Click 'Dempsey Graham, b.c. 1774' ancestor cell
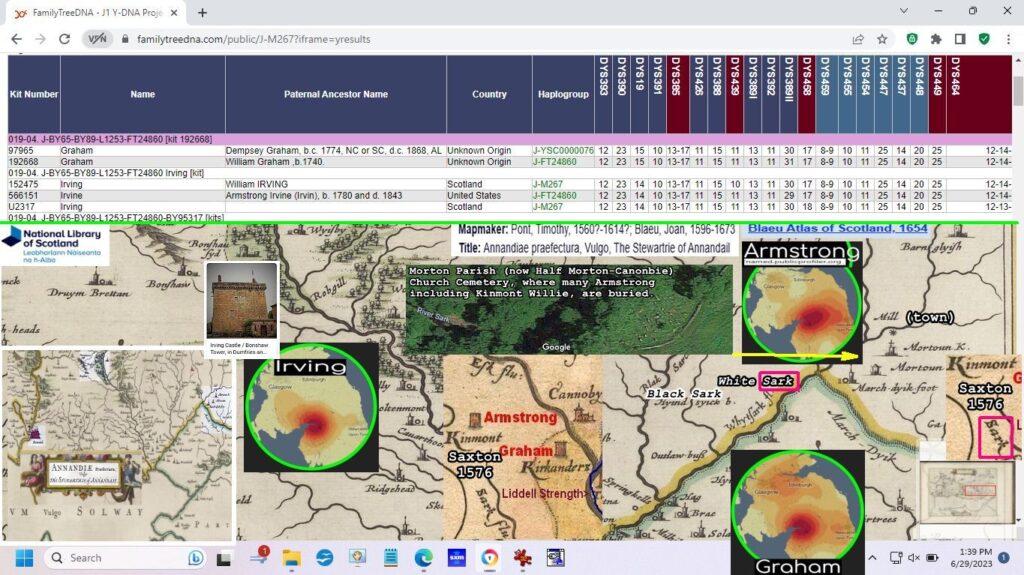Screen dimensions: 1024x575 [x=336, y=151]
